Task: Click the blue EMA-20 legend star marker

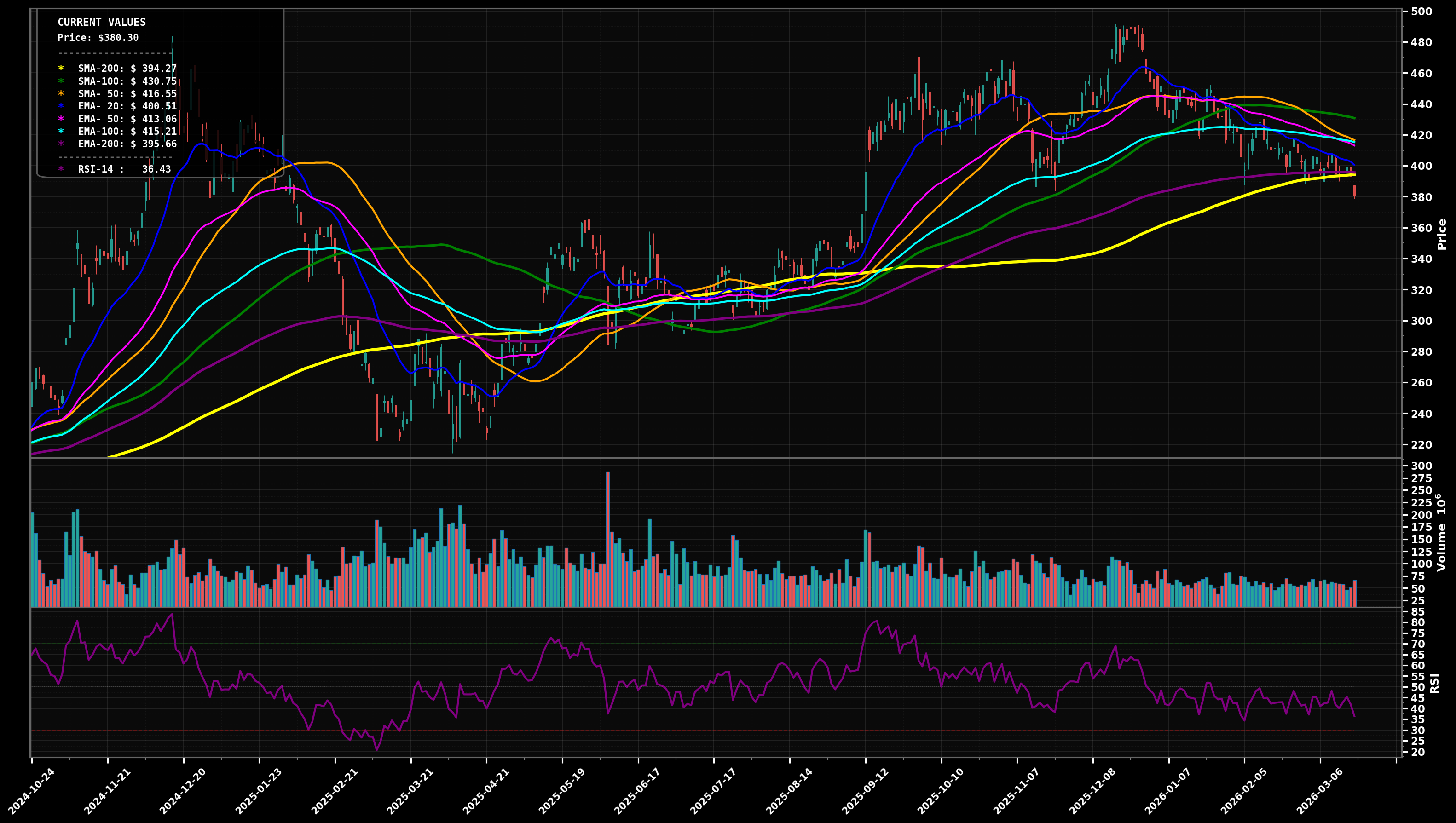Action: [x=62, y=106]
